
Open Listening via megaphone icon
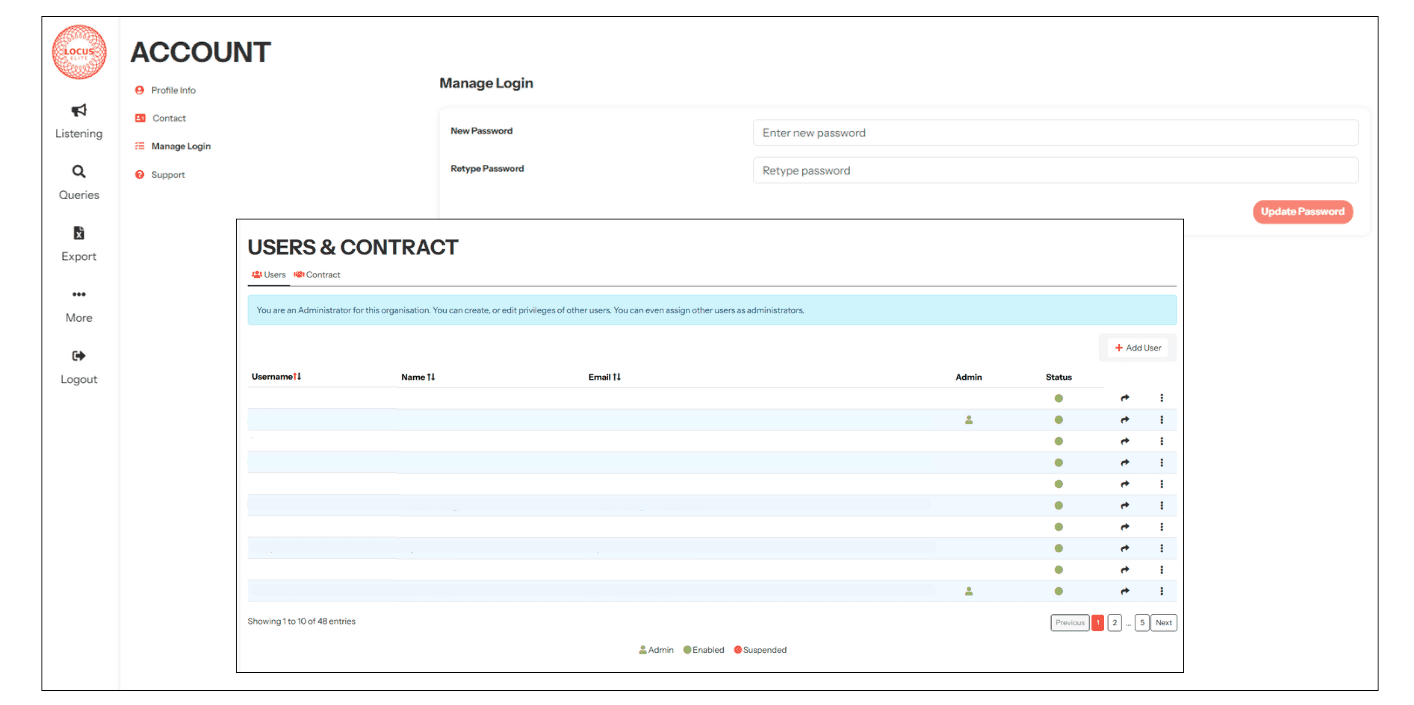coord(79,111)
